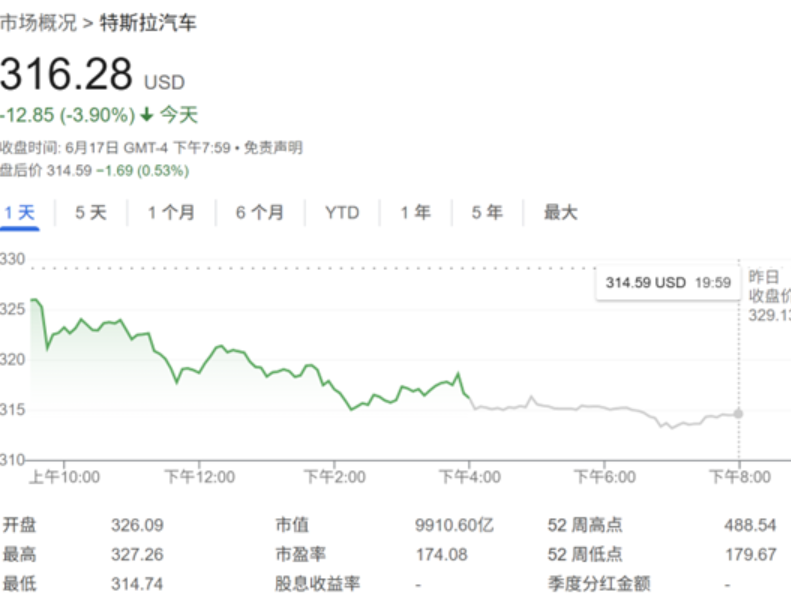Click the 52-week high value 488.54

[x=750, y=525]
